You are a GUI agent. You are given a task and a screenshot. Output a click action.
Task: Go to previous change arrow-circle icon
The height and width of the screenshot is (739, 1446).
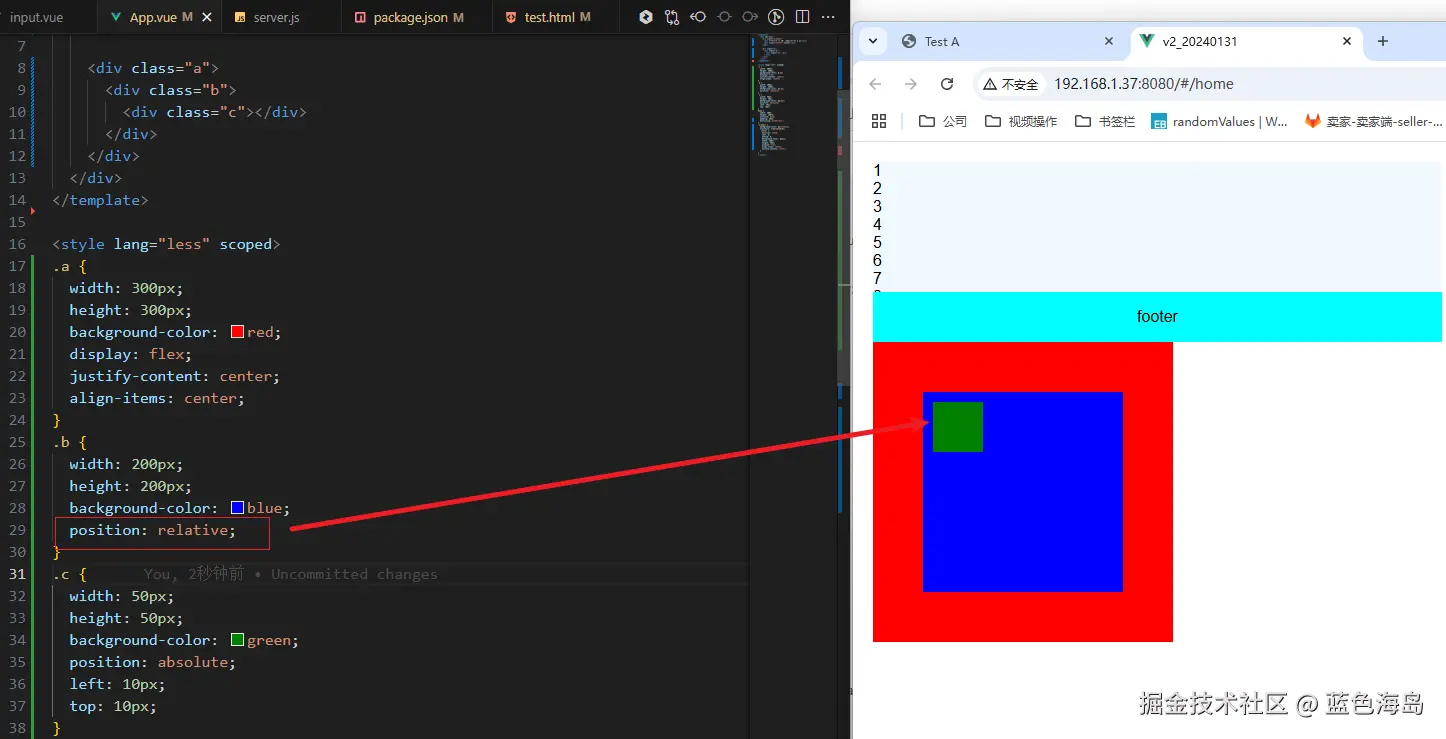(x=698, y=18)
